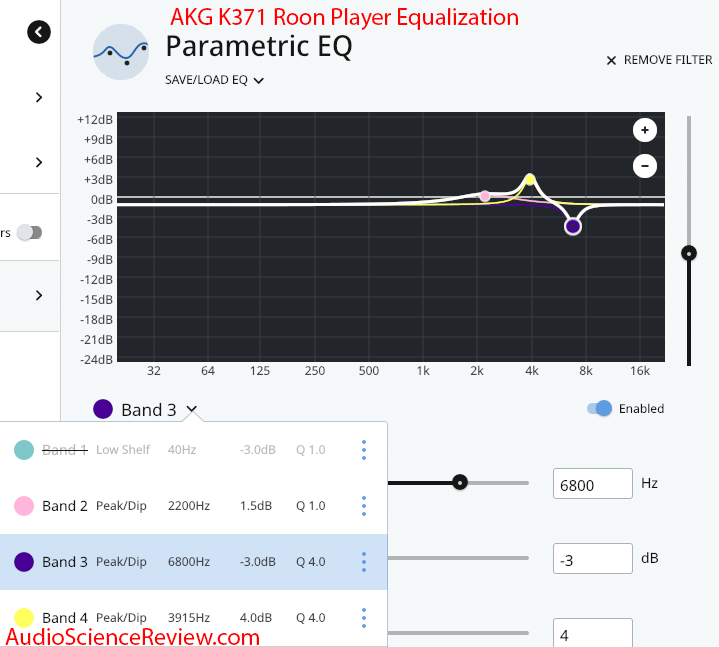Click the Q slider track
This screenshot has width=719, height=647.
tap(458, 633)
